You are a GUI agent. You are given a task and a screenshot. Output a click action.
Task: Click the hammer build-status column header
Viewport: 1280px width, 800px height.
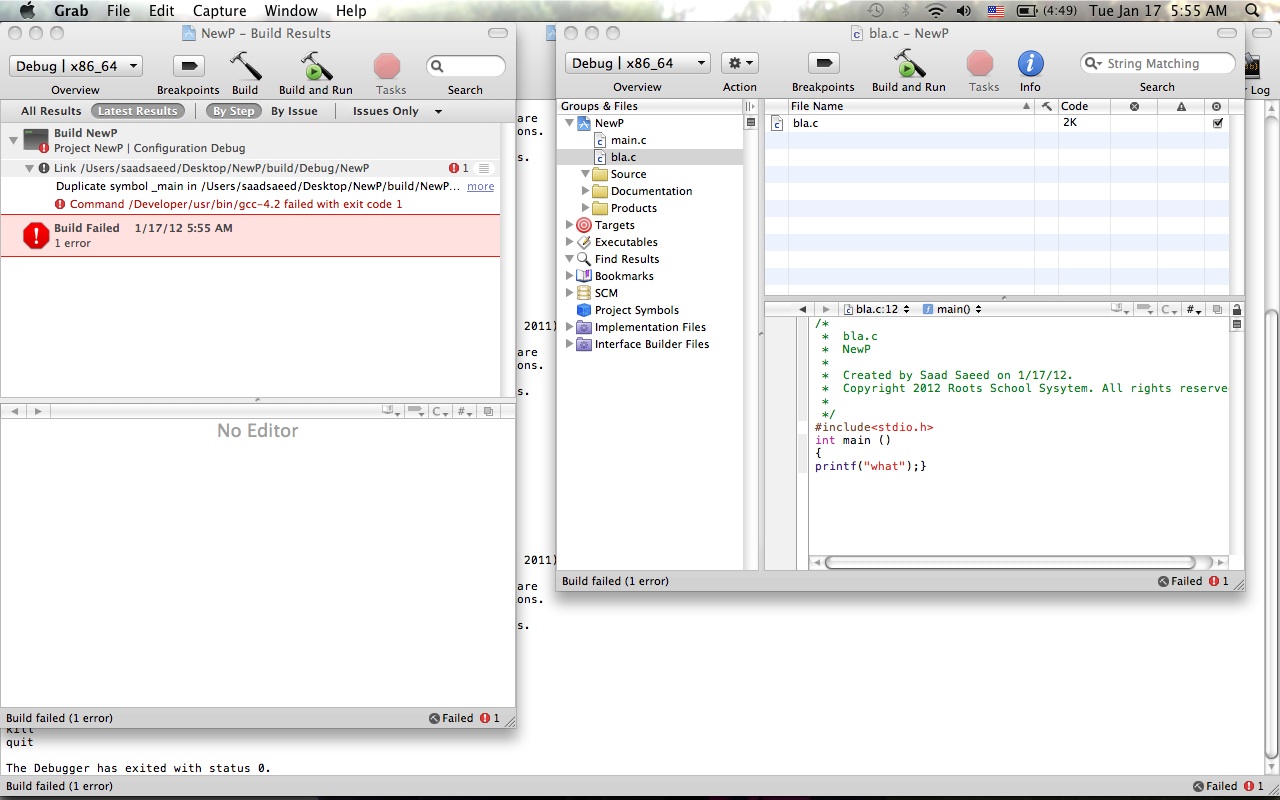(x=1047, y=106)
